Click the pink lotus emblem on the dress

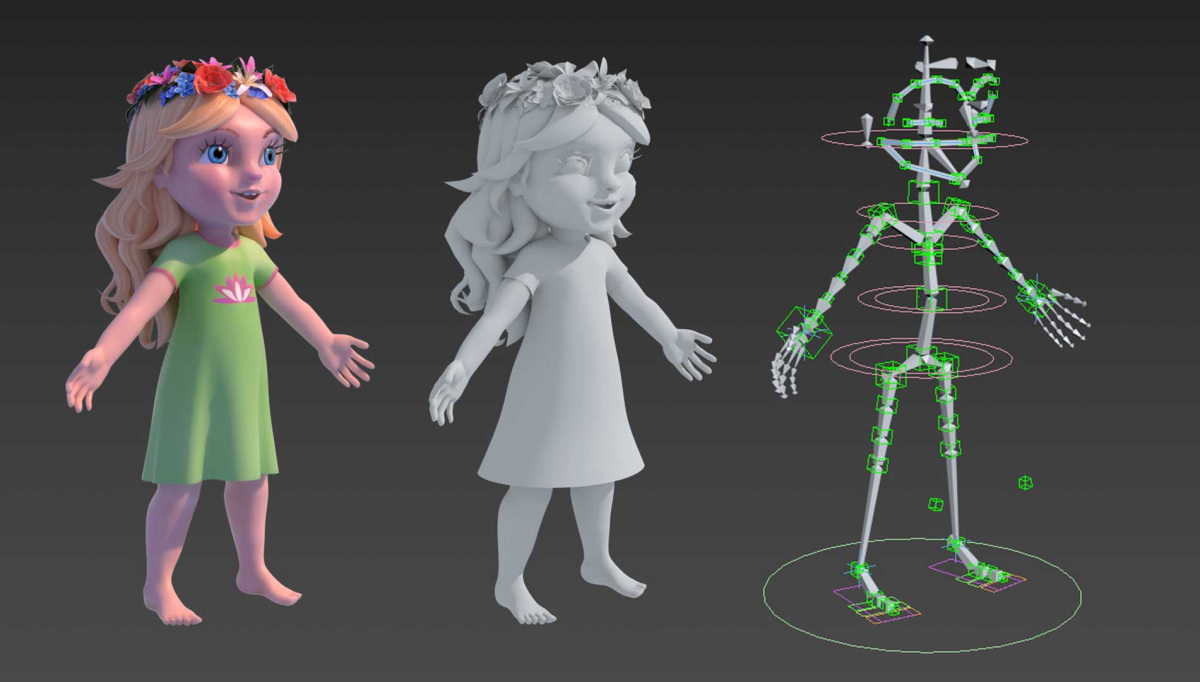coord(233,291)
